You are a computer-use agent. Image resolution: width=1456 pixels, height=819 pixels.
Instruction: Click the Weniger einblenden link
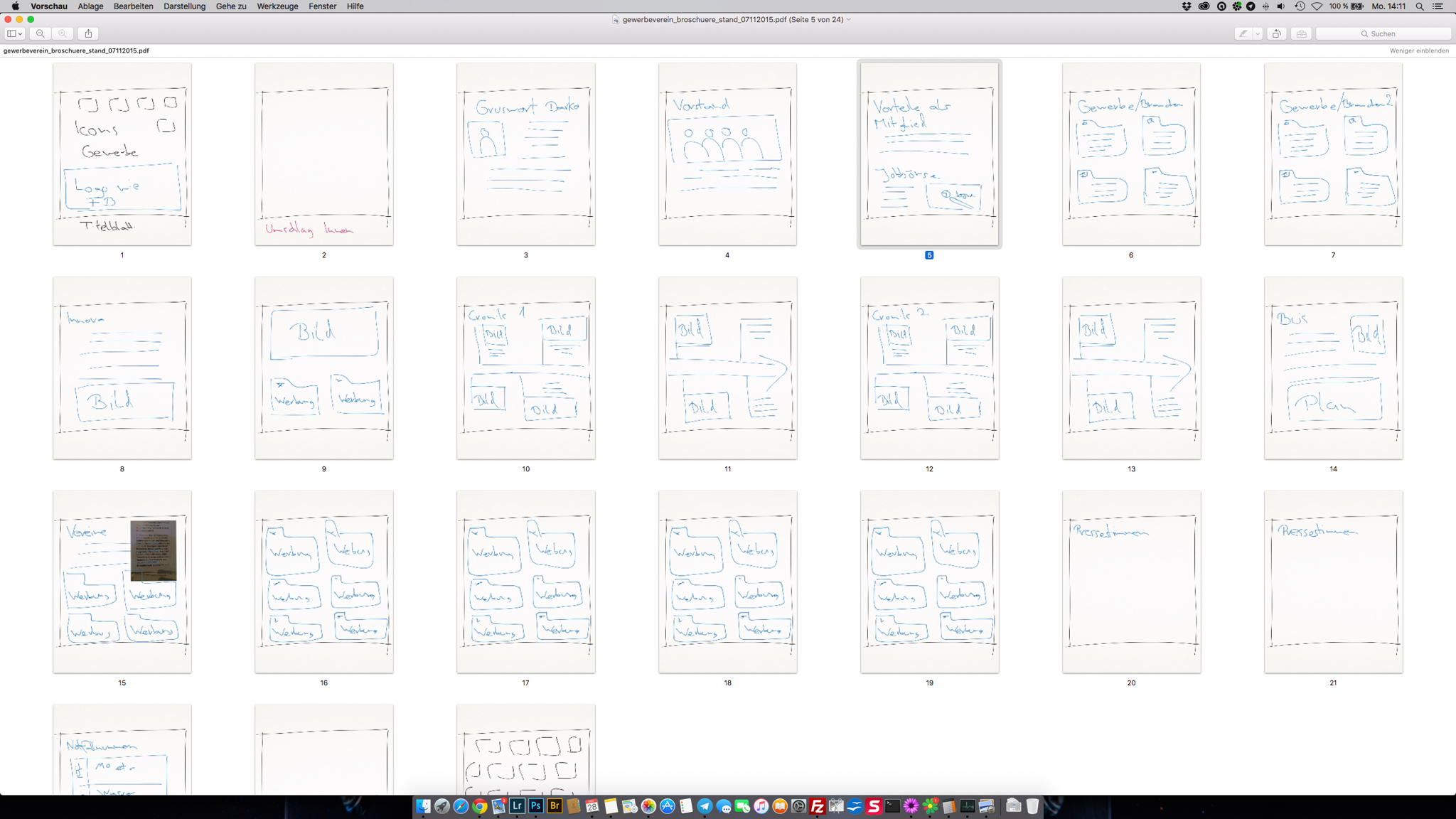pyautogui.click(x=1418, y=50)
